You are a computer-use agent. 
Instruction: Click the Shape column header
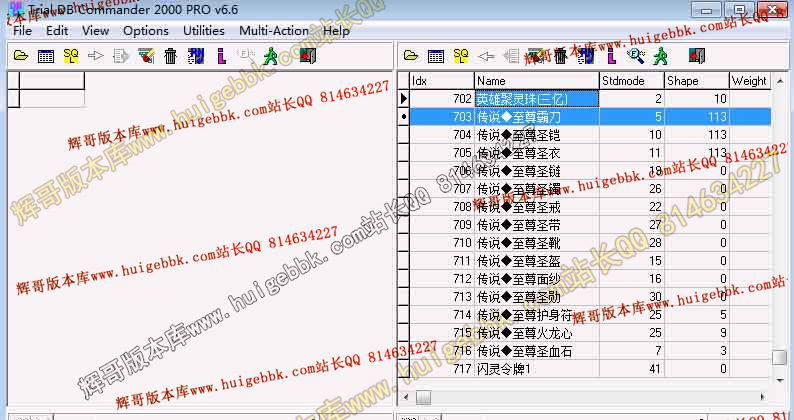click(697, 81)
